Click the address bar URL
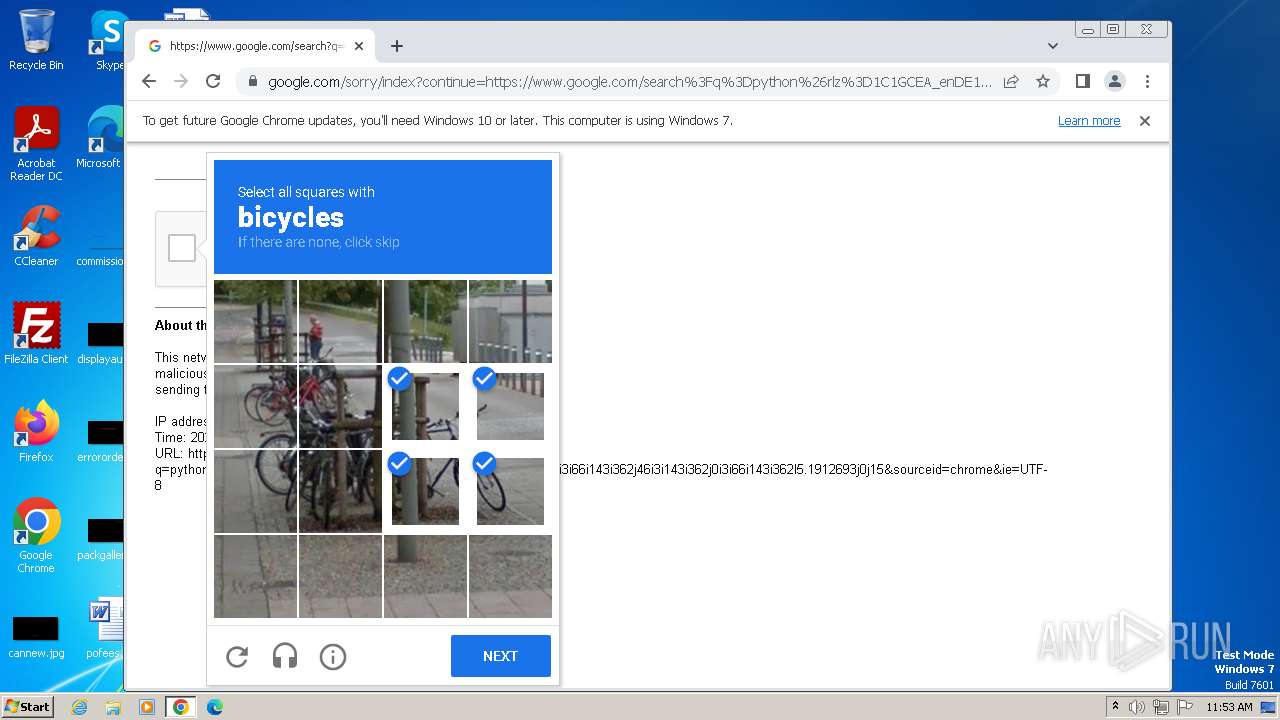The width and height of the screenshot is (1280, 720). point(630,82)
